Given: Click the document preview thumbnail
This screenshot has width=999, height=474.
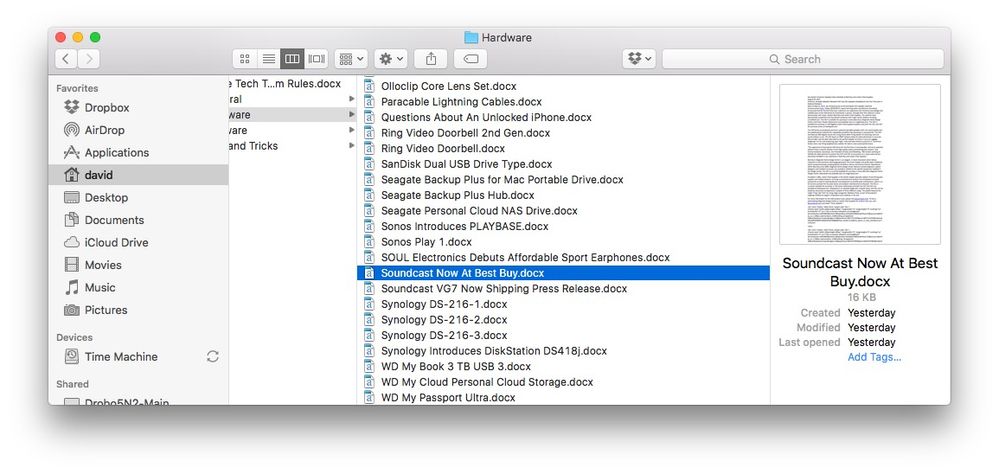Looking at the screenshot, I should [860, 164].
